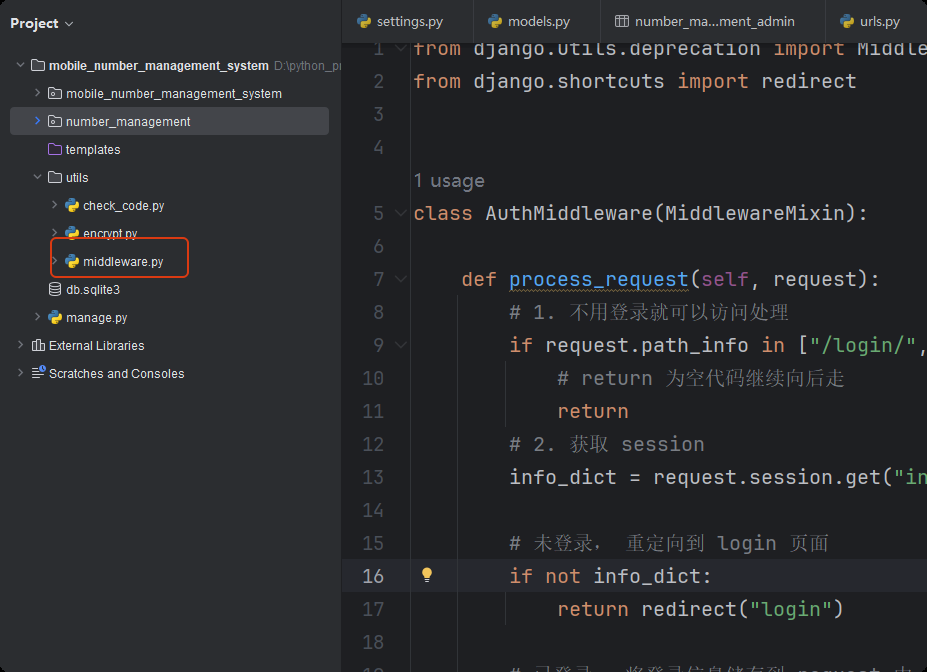
Task: Click the templates folder icon
Action: point(55,149)
